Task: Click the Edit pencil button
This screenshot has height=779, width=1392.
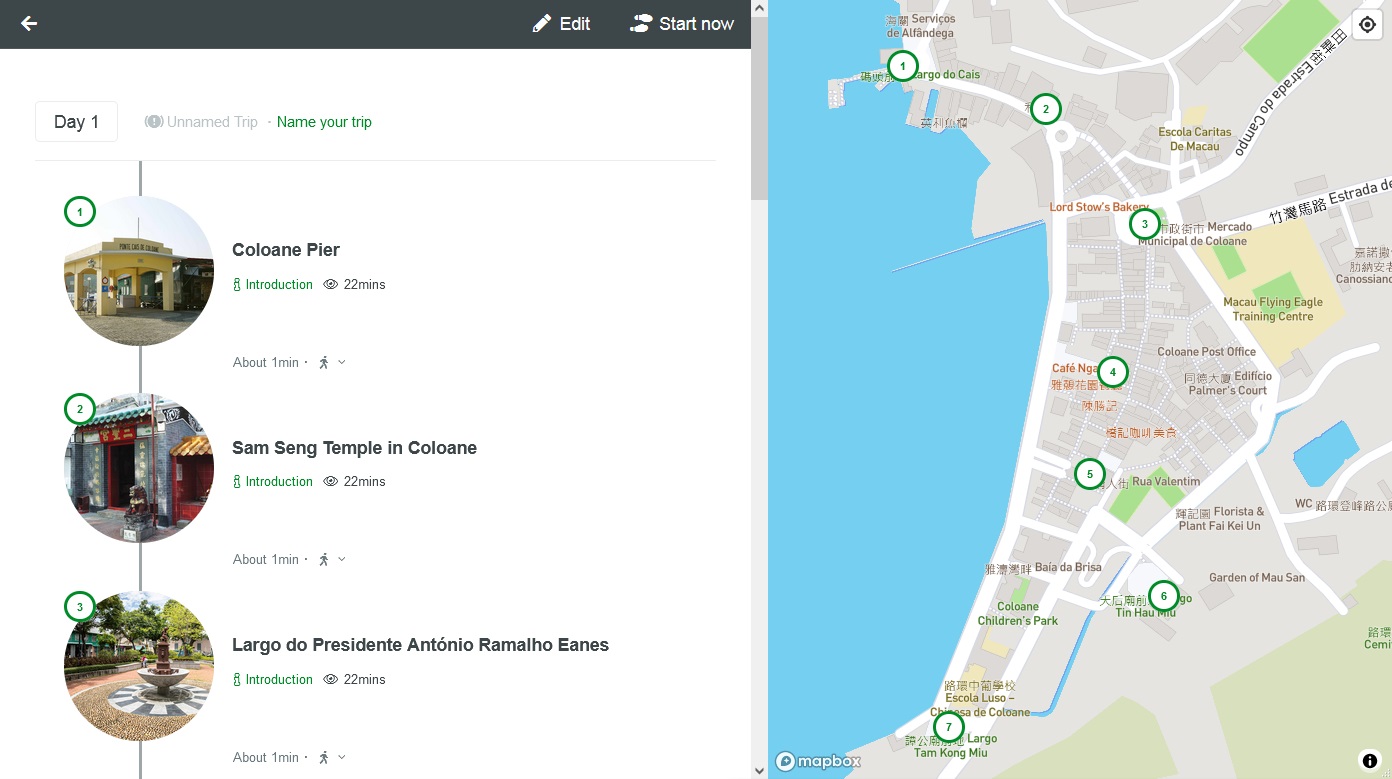Action: click(561, 24)
